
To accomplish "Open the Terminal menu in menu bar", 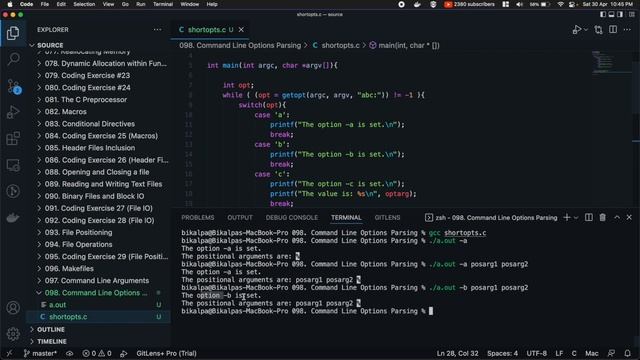I will [x=162, y=4].
